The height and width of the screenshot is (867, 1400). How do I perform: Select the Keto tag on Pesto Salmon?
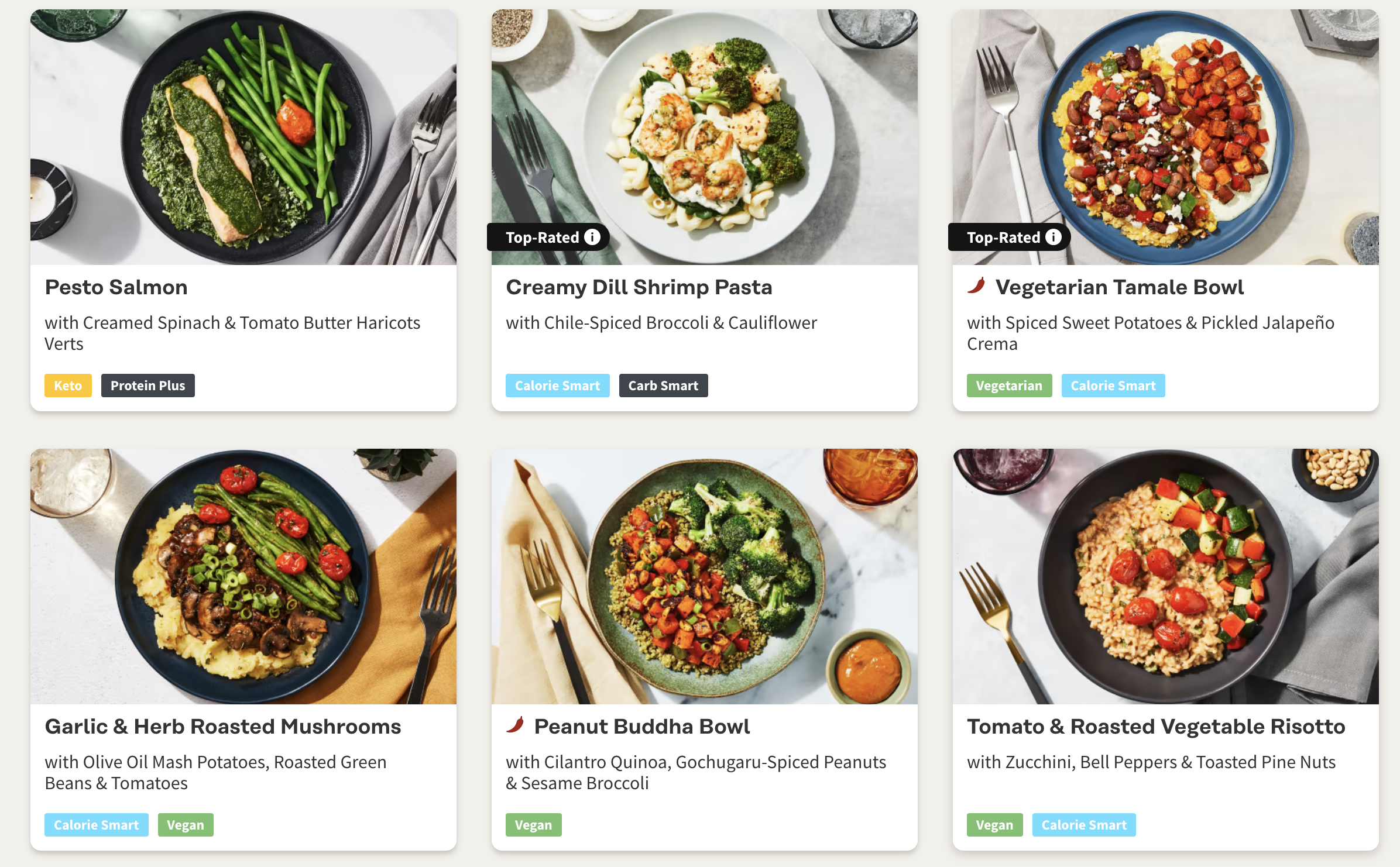click(x=68, y=386)
